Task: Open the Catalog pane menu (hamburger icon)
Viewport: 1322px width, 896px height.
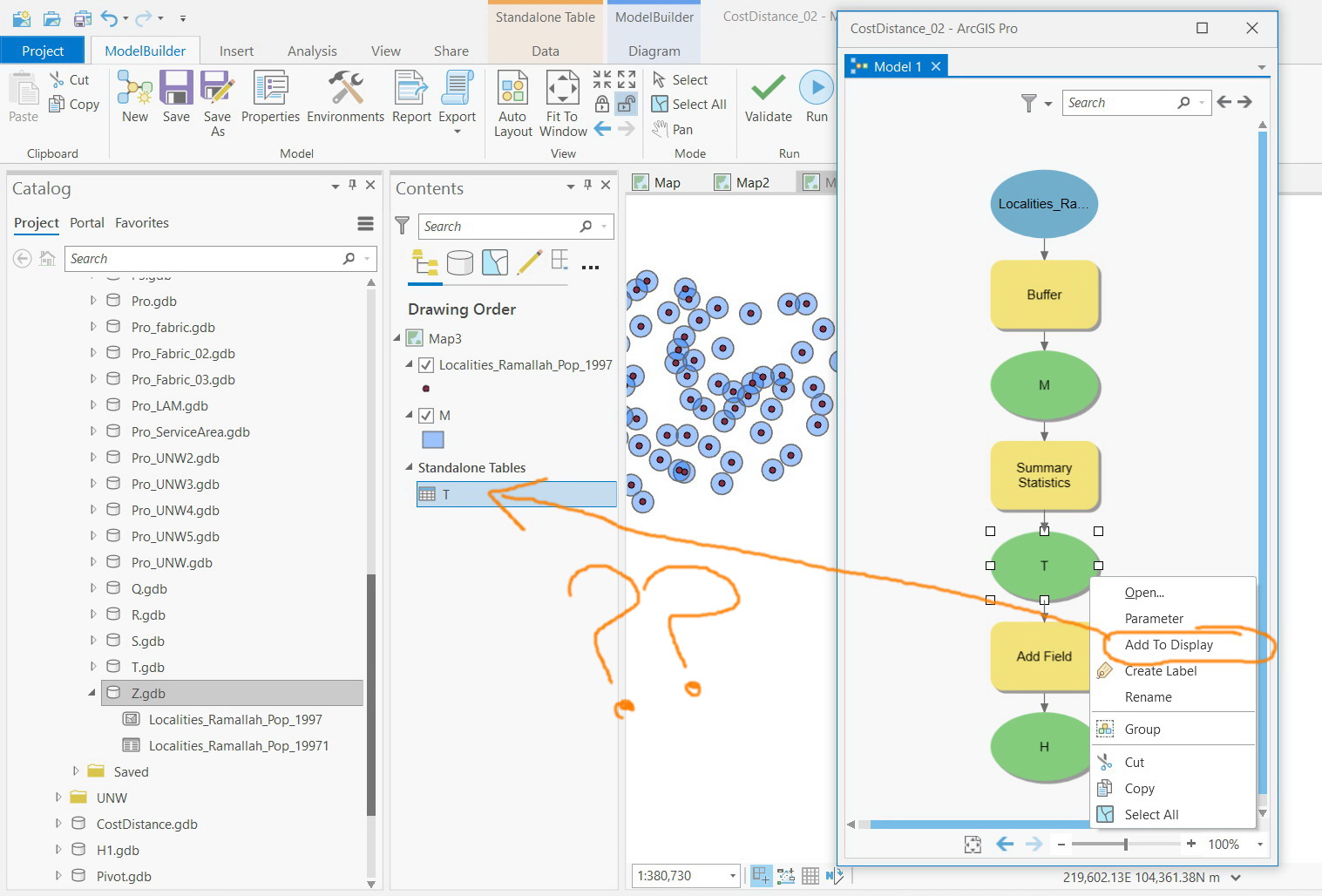Action: (366, 224)
